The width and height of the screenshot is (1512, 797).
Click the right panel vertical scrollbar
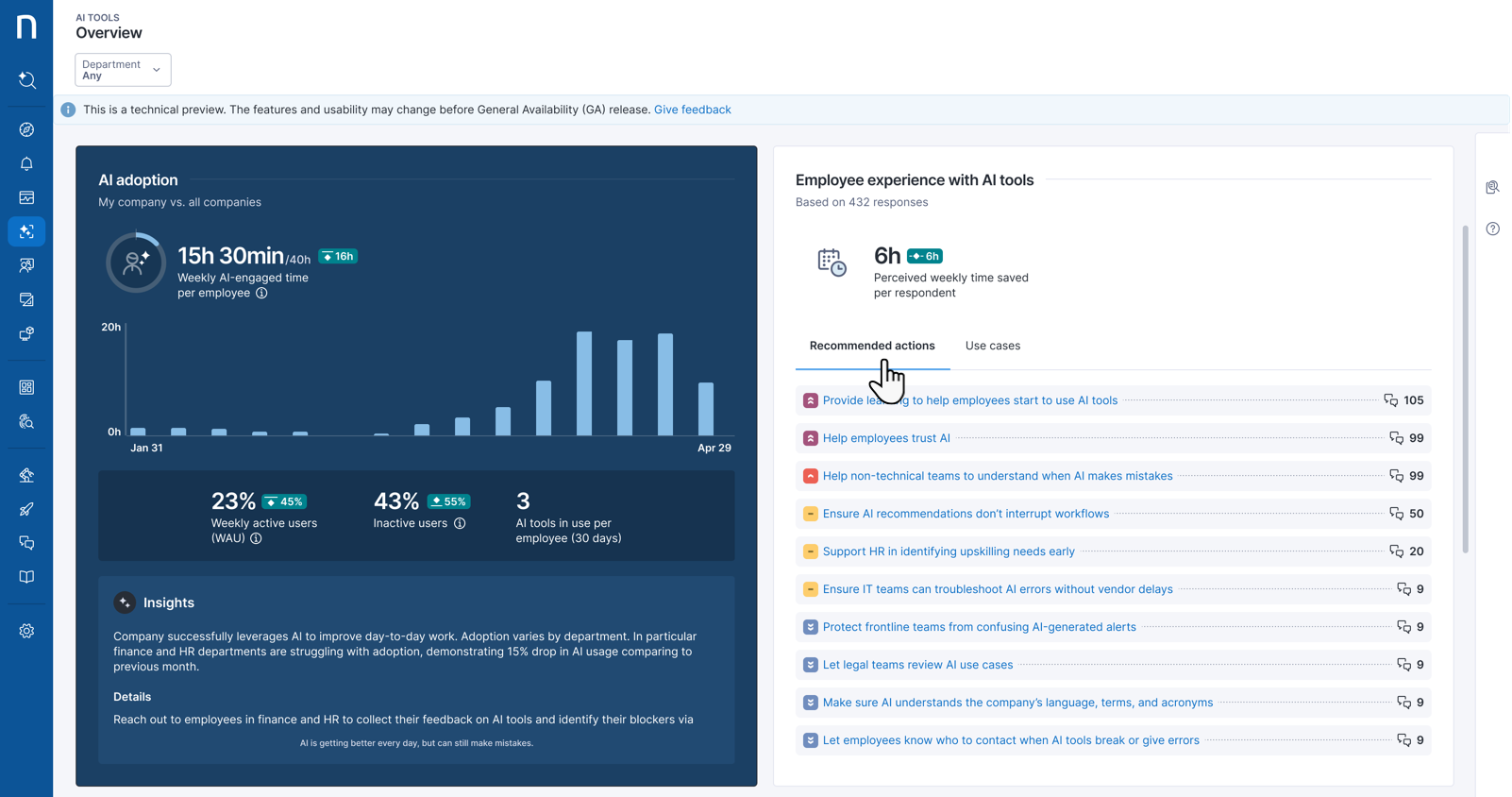[1465, 387]
